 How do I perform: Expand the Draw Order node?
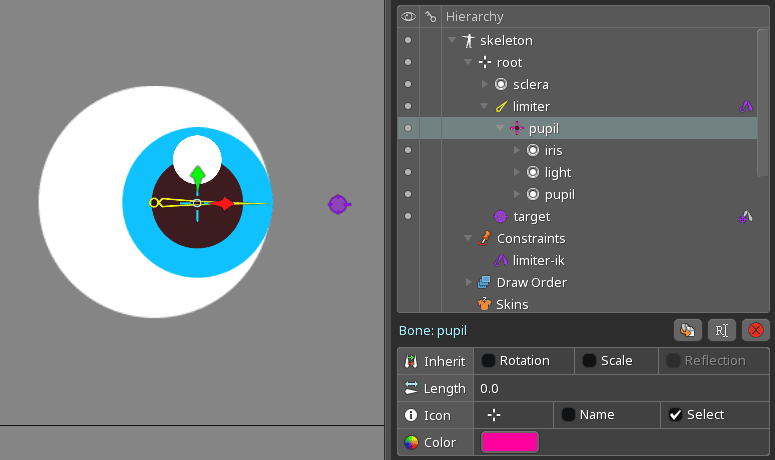468,283
